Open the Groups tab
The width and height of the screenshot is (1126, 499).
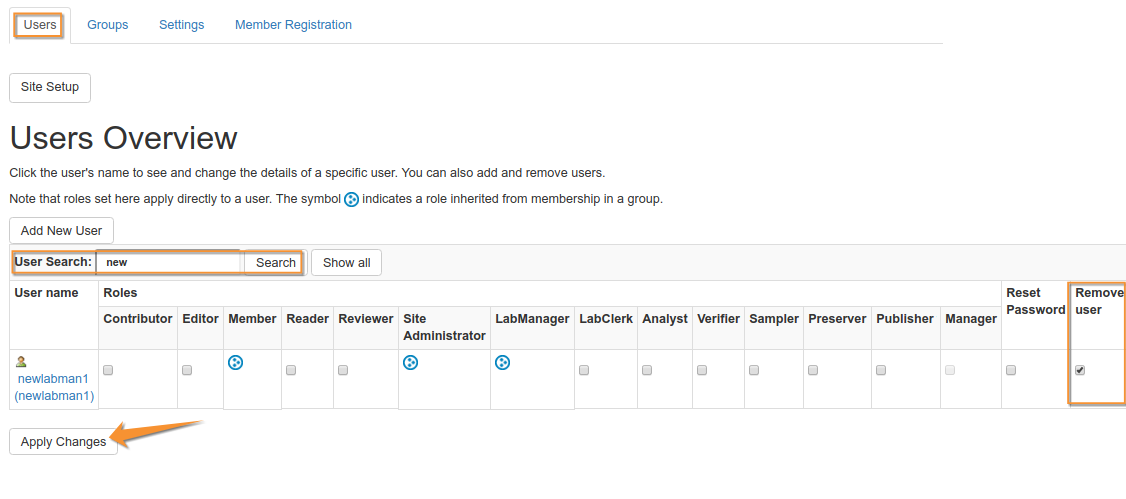(107, 25)
